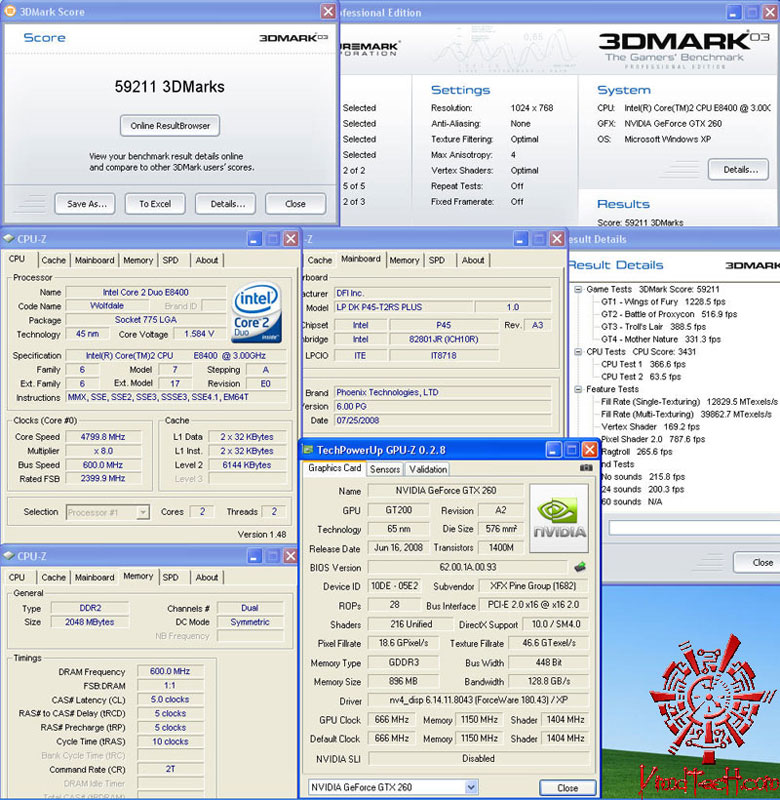Screen dimensions: 780x800
Task: Select Vertex Shader result row
Action: (650, 427)
